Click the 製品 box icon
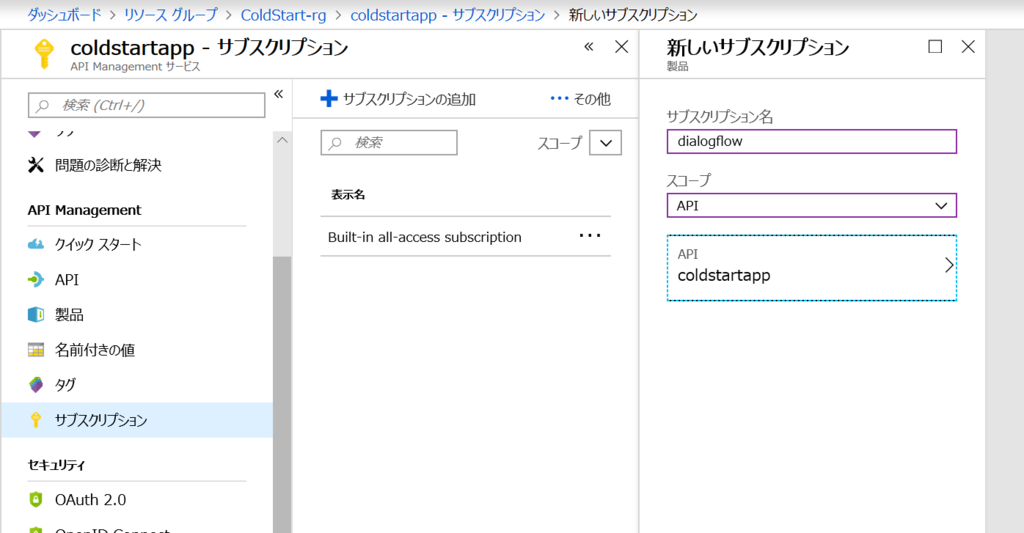 click(x=36, y=315)
